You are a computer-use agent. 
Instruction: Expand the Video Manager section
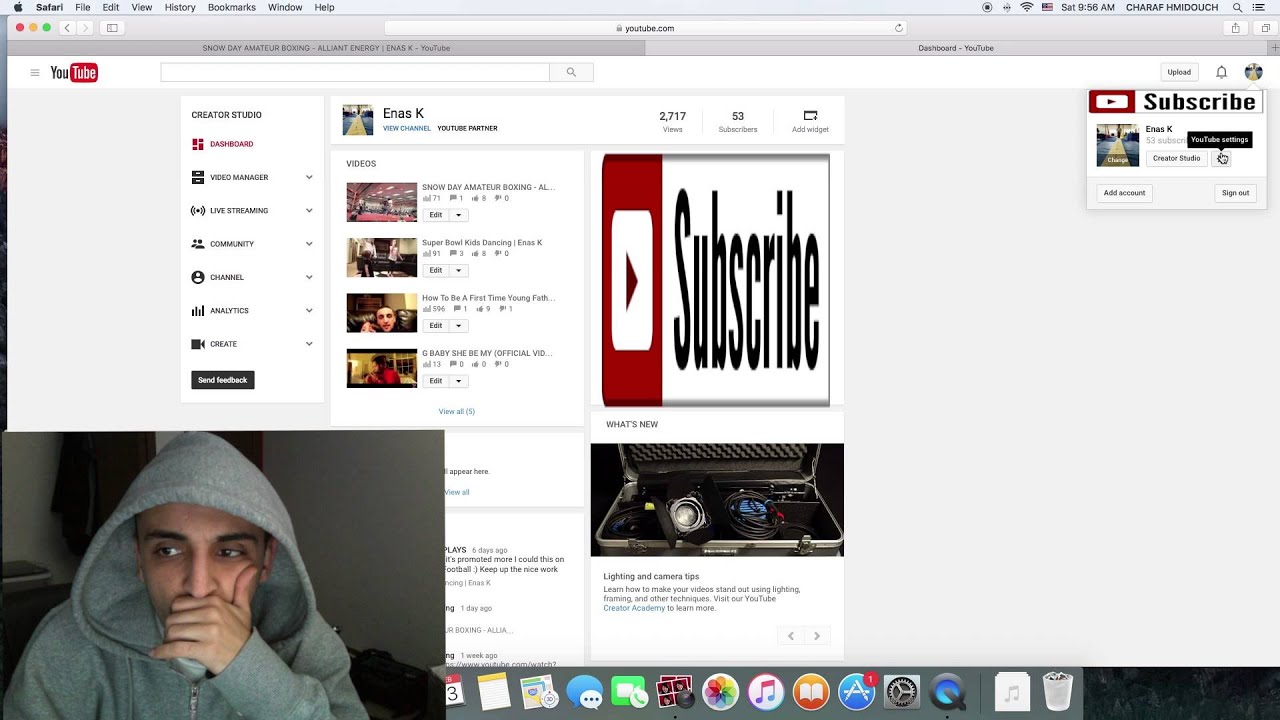pos(309,177)
